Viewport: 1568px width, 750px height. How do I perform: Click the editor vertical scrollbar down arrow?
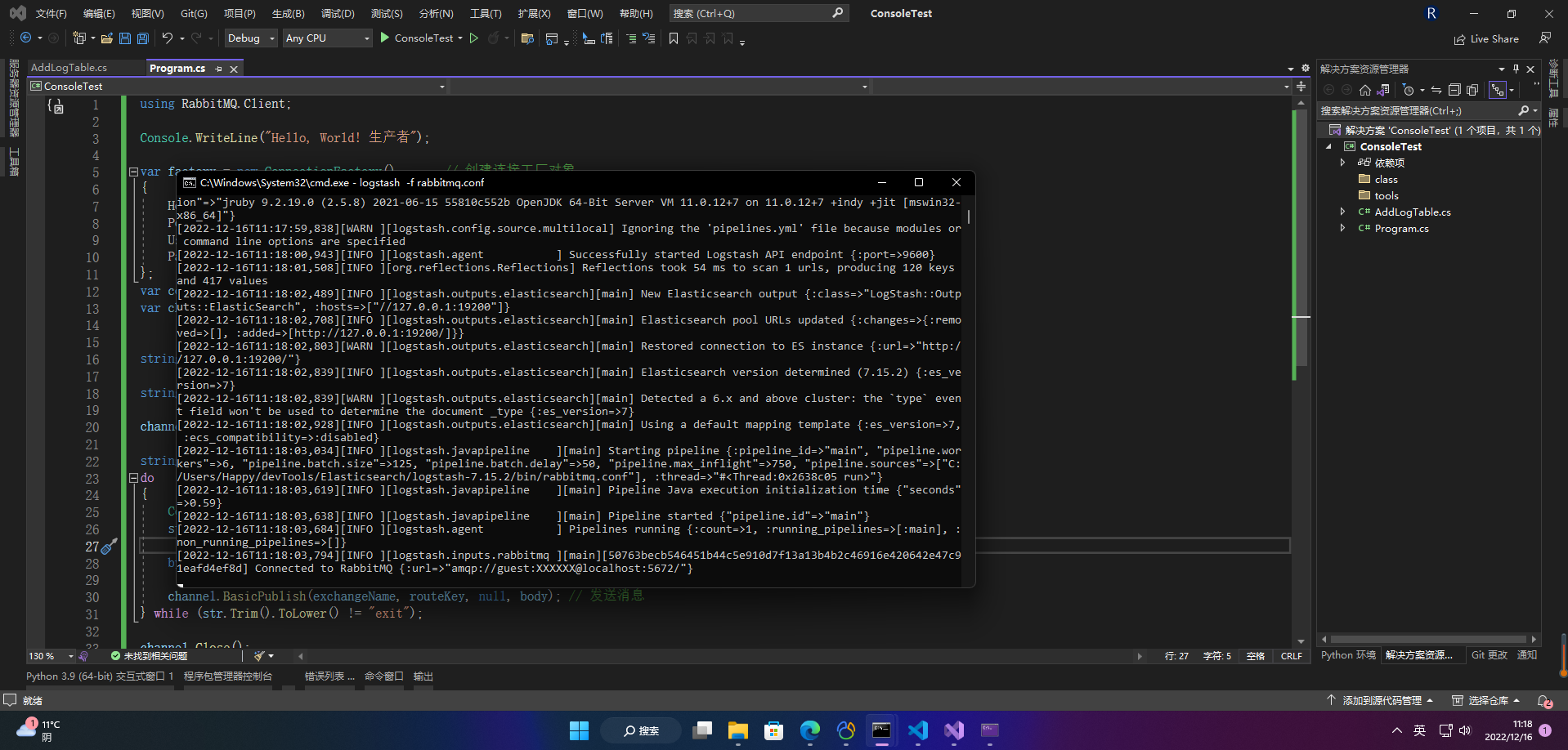click(x=1301, y=642)
